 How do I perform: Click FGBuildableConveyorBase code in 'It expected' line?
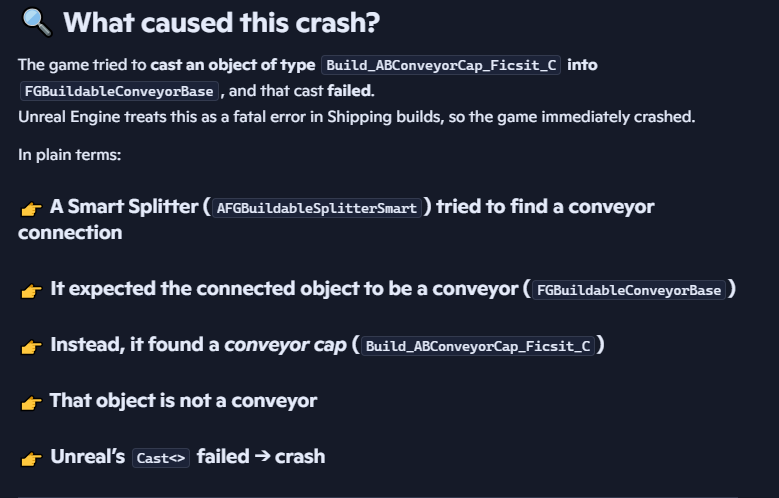(629, 291)
